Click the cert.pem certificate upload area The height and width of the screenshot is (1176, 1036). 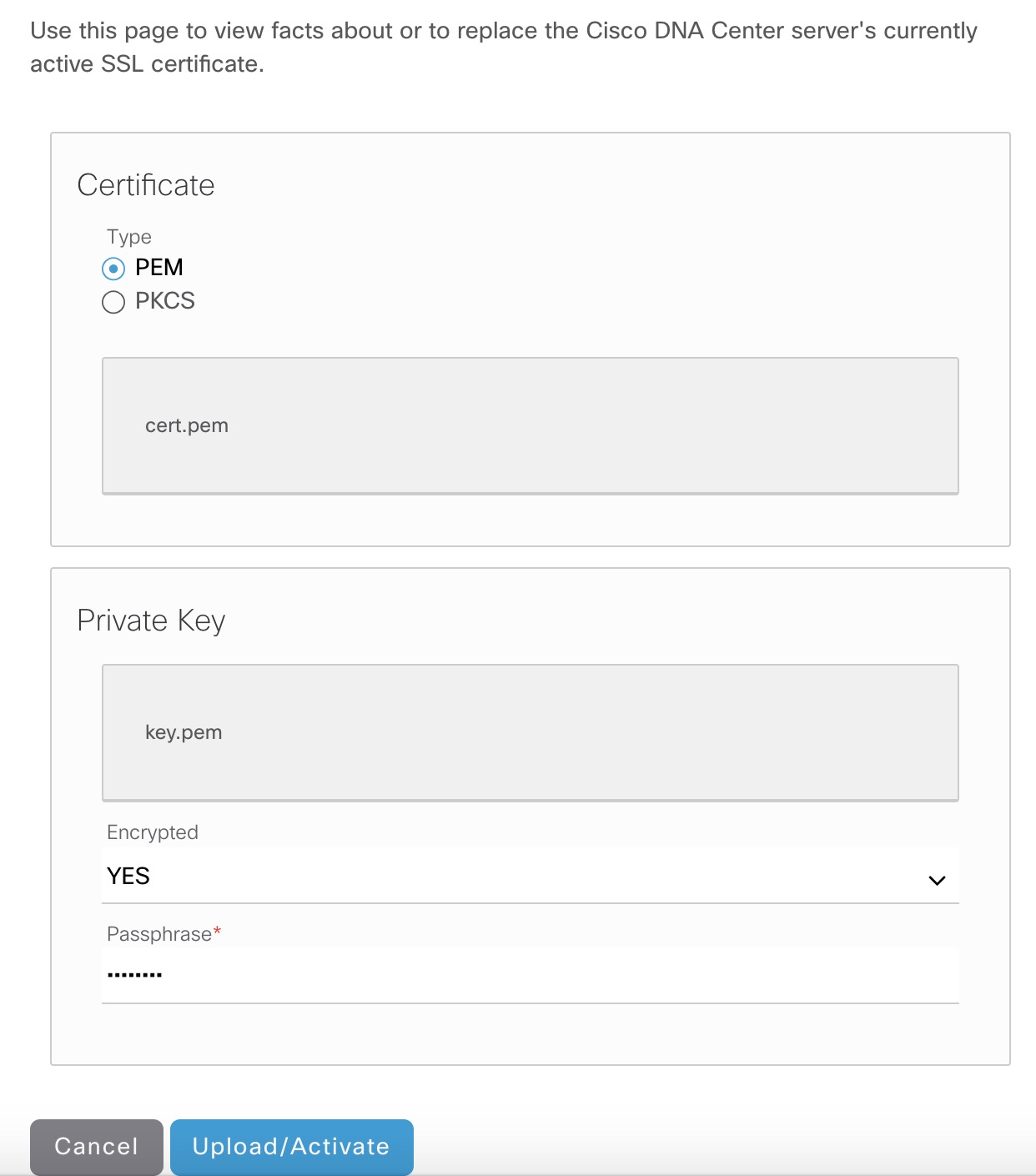coord(531,426)
